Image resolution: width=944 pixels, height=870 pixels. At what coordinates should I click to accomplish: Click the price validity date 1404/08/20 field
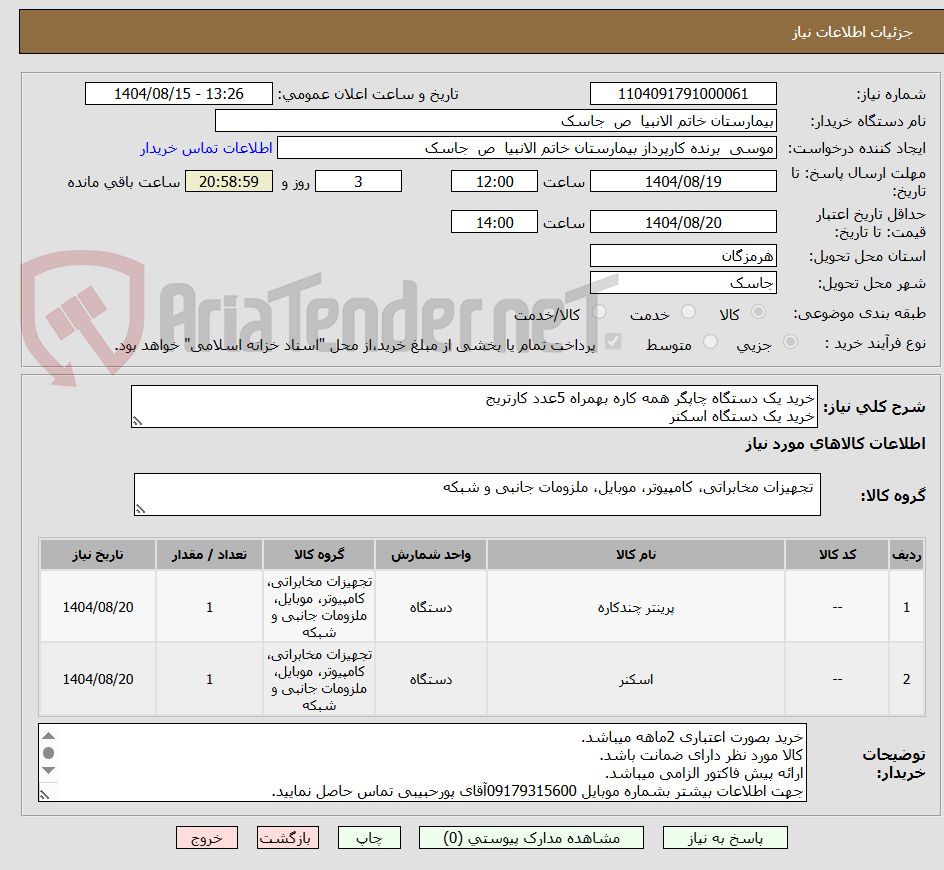pyautogui.click(x=683, y=222)
